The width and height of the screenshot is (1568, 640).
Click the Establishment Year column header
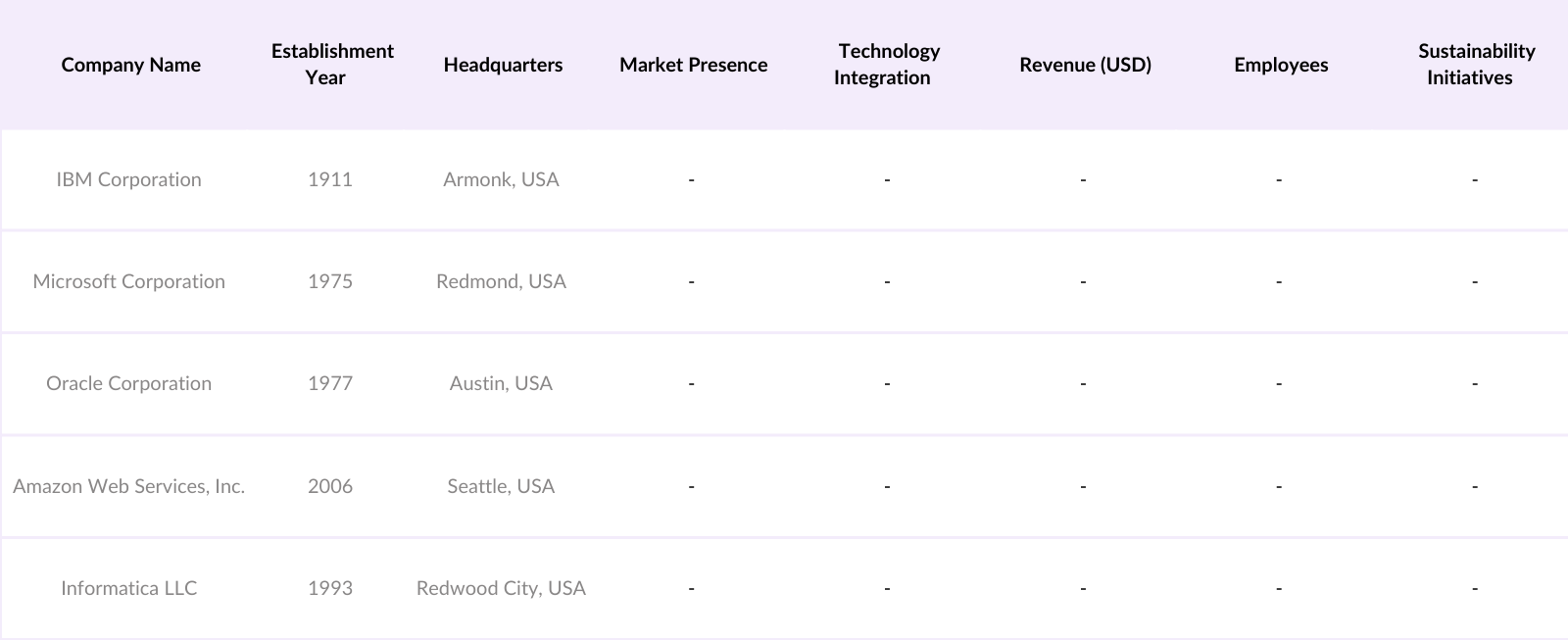[331, 65]
